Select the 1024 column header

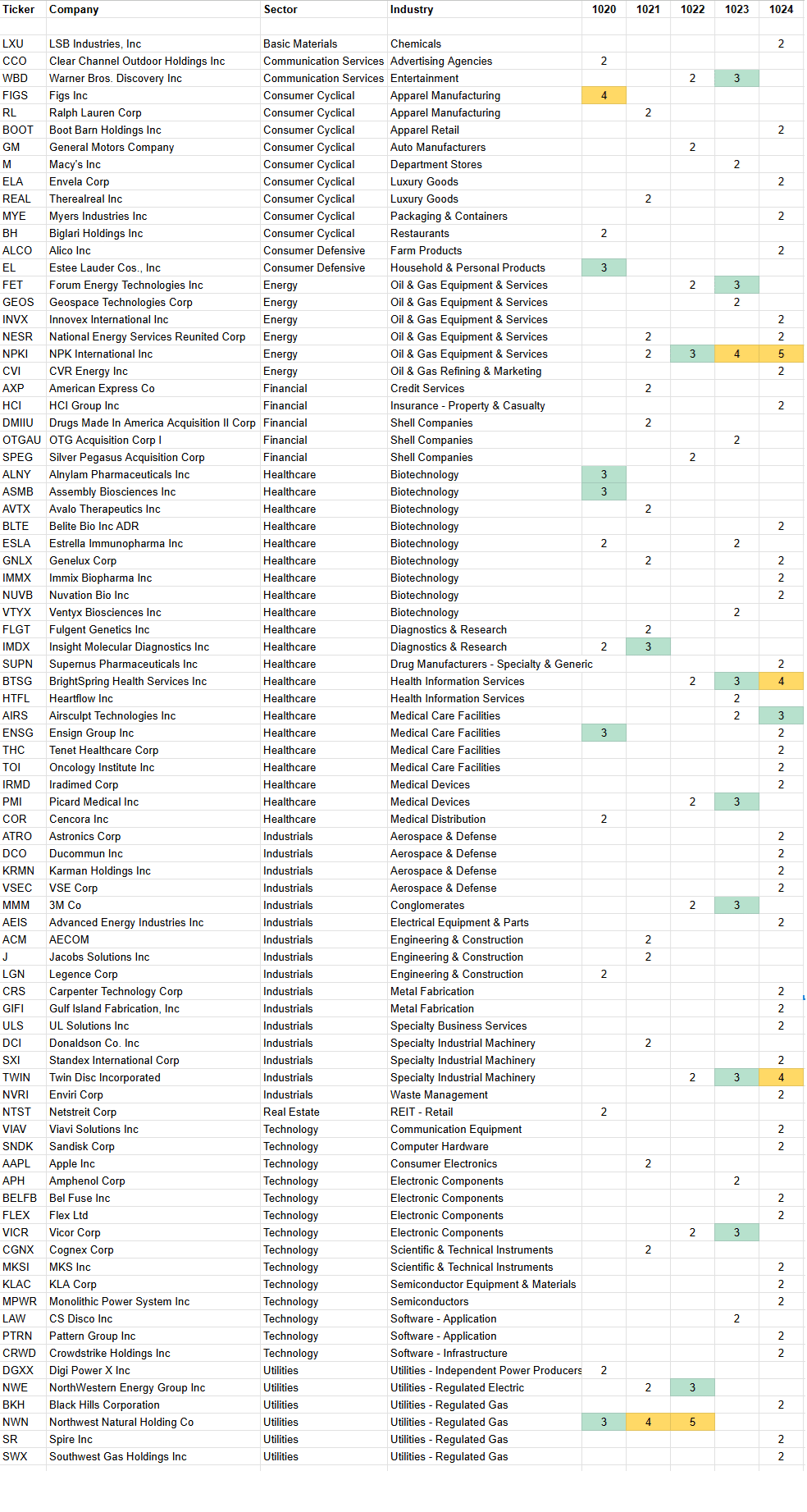781,9
